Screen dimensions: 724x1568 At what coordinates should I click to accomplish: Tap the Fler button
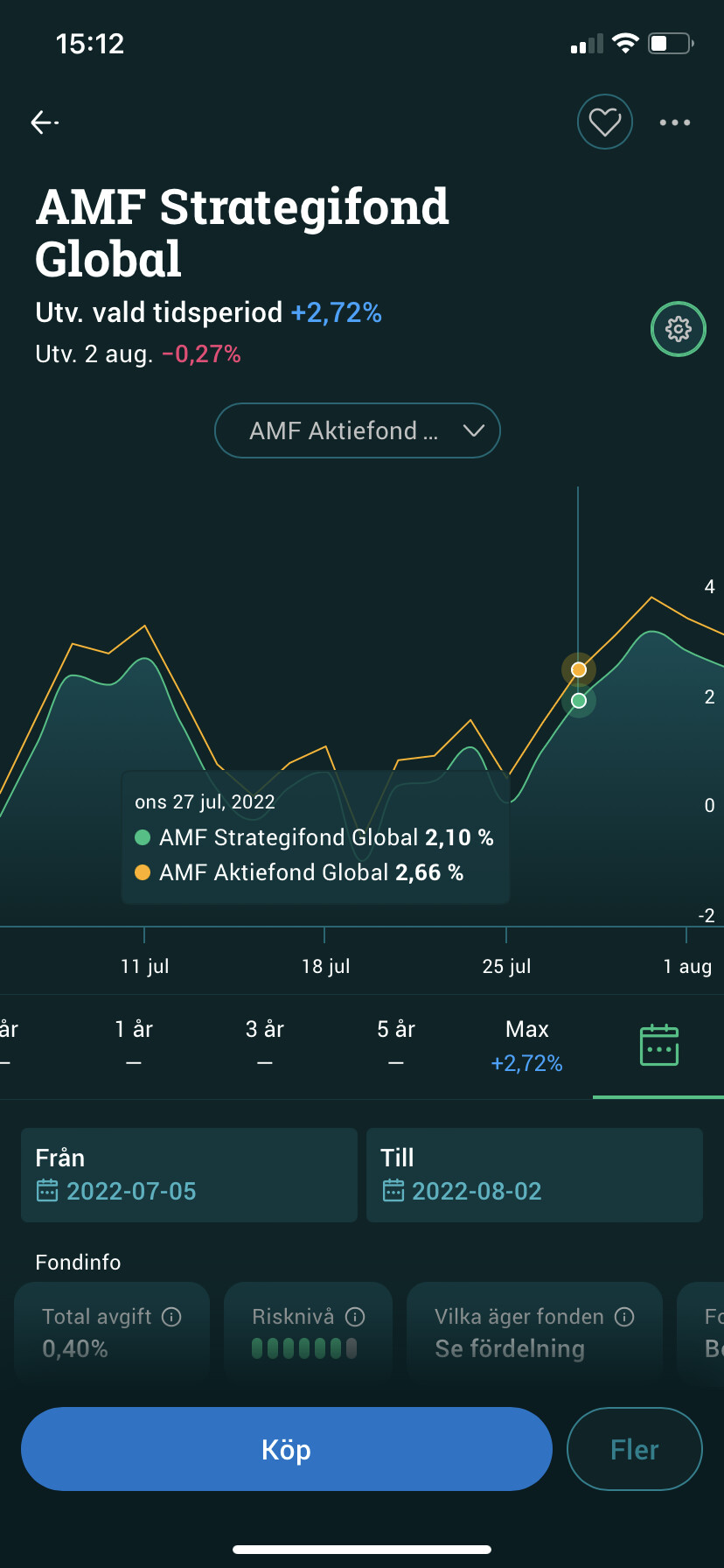pyautogui.click(x=634, y=1449)
